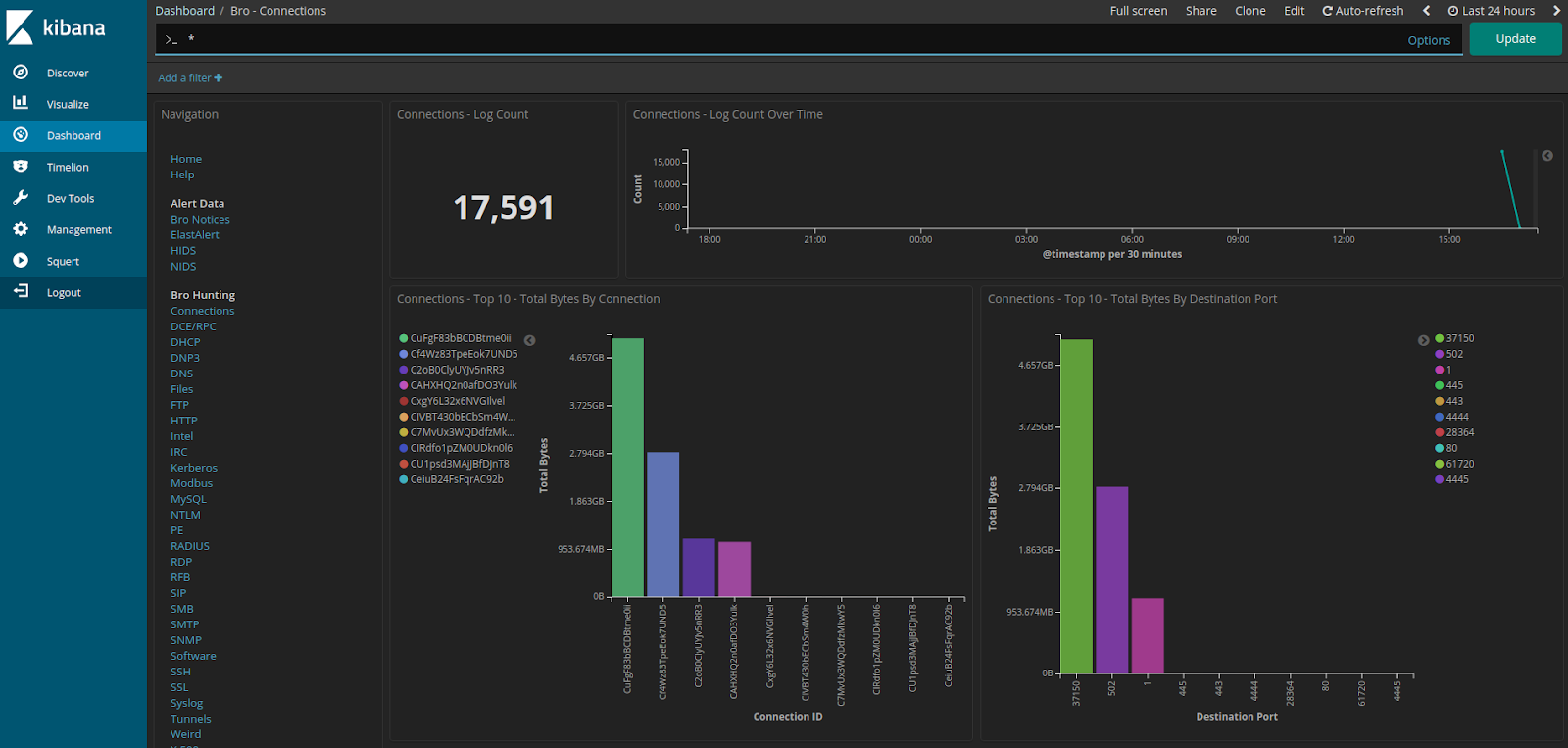Click the Update button
The image size is (1568, 748).
pos(1515,39)
